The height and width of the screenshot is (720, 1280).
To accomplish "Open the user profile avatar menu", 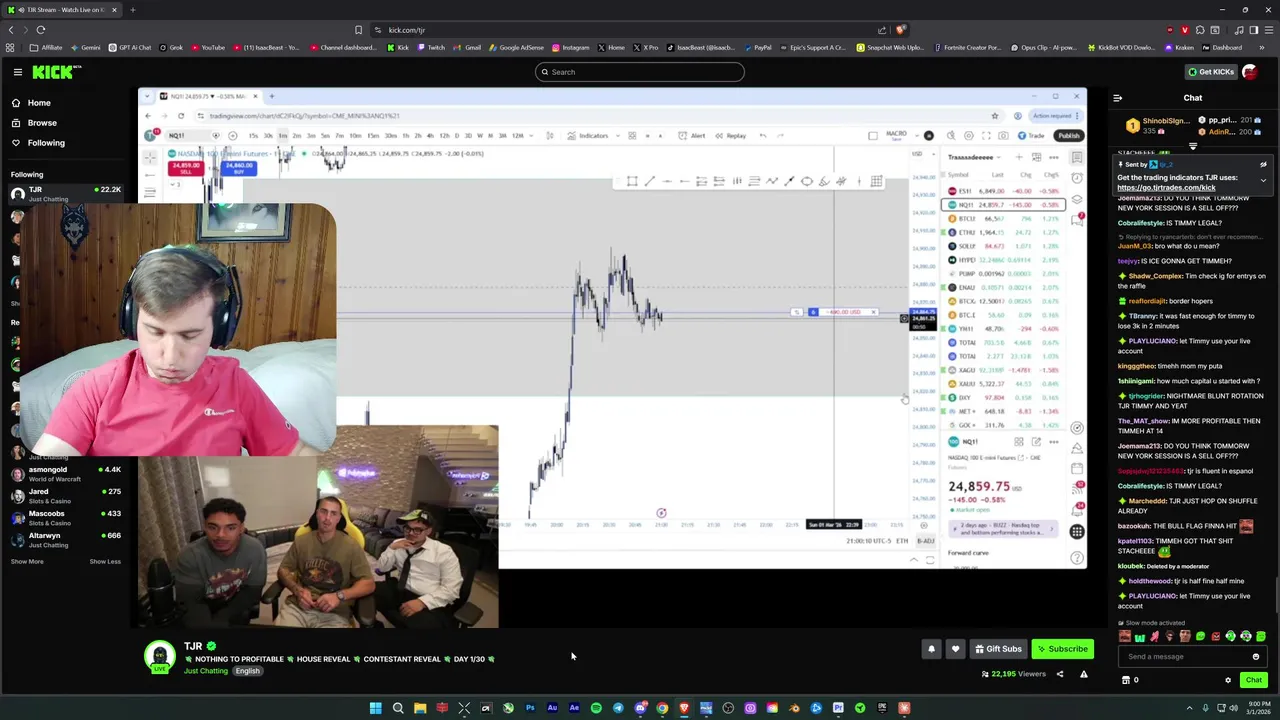I will (x=1249, y=72).
